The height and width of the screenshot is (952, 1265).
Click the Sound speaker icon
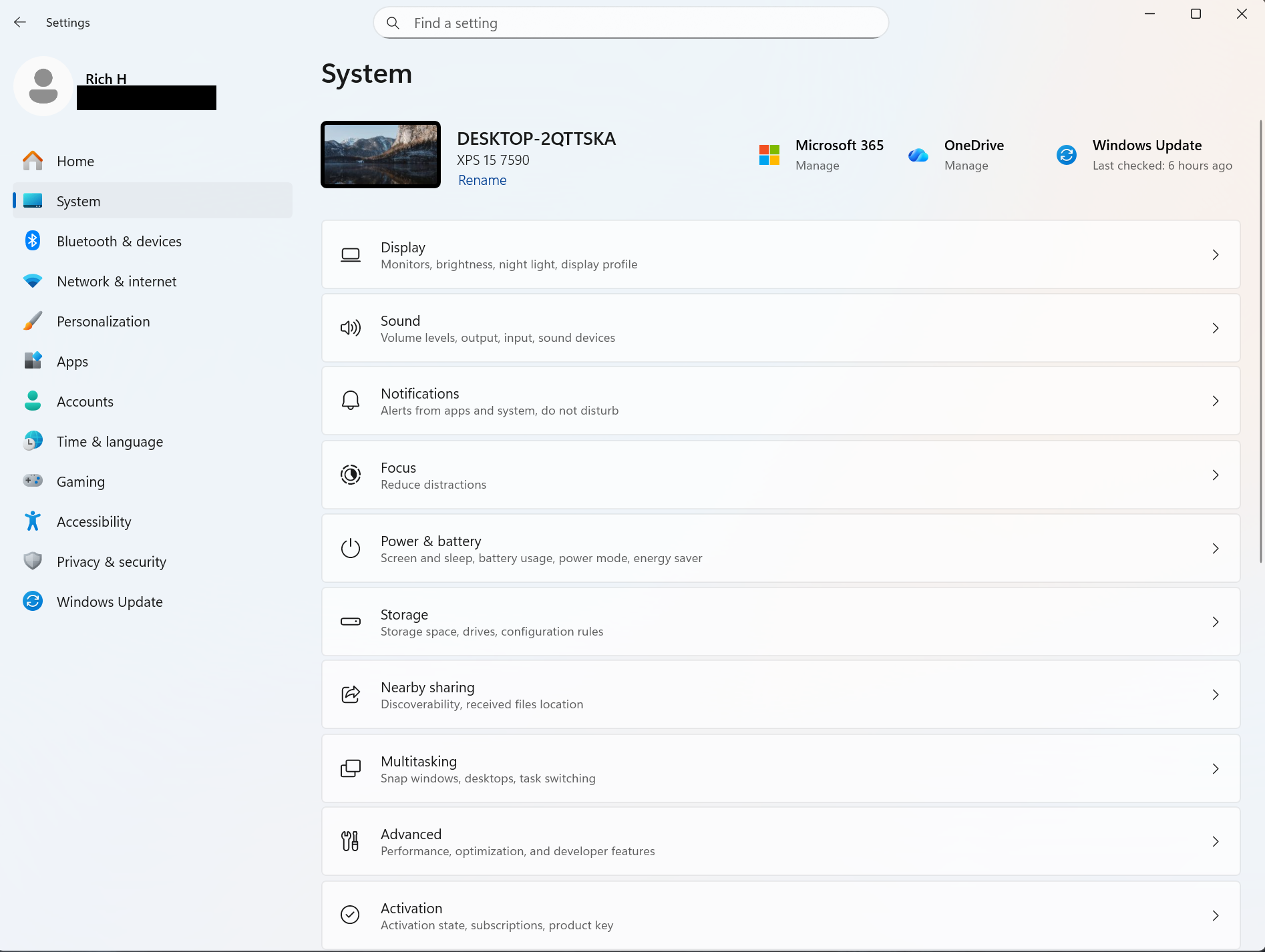351,328
